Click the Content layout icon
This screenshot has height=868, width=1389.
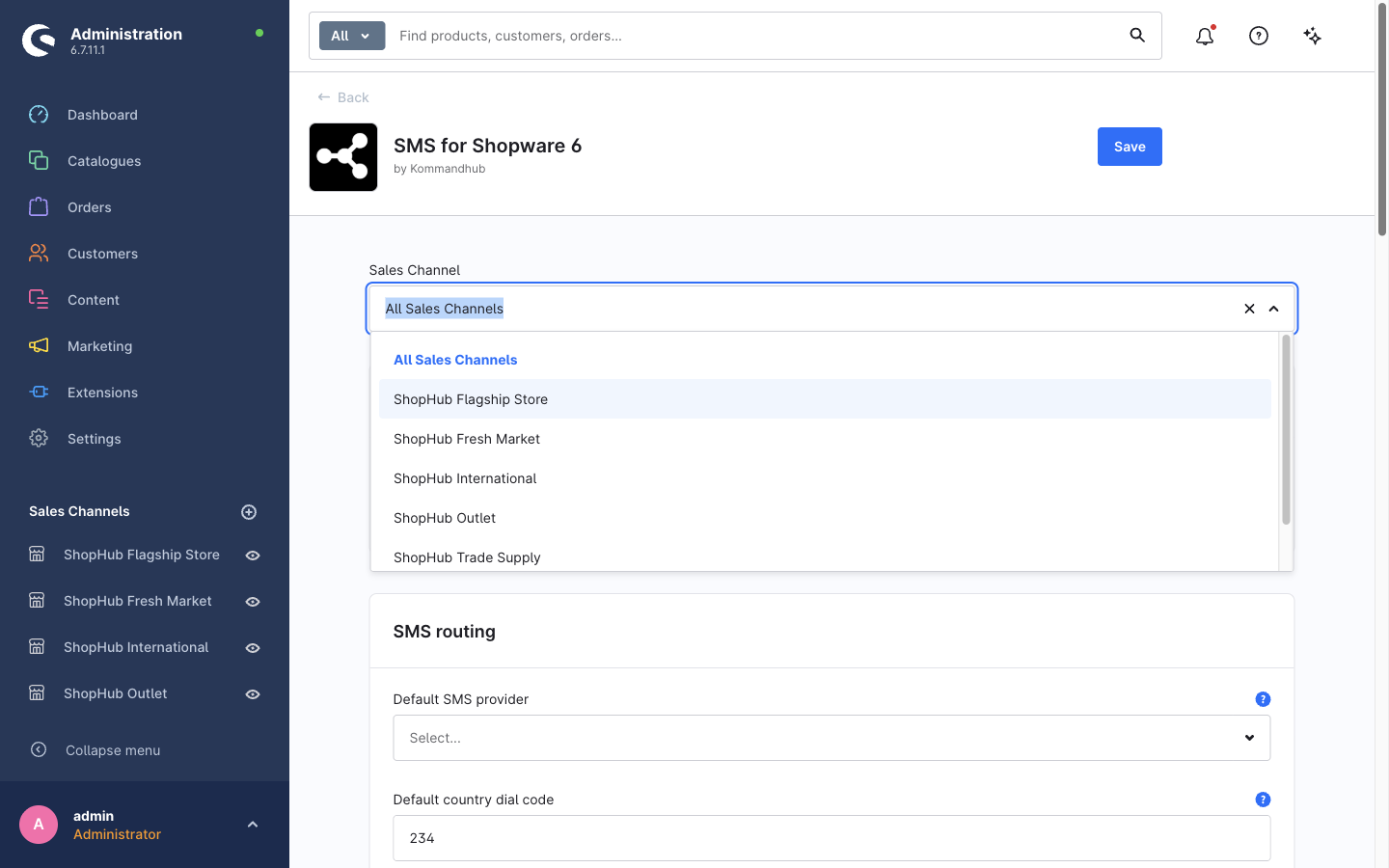click(x=39, y=300)
